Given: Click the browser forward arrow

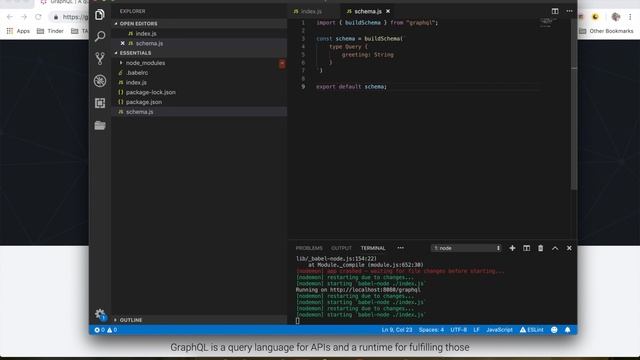Looking at the screenshot, I should pos(24,17).
